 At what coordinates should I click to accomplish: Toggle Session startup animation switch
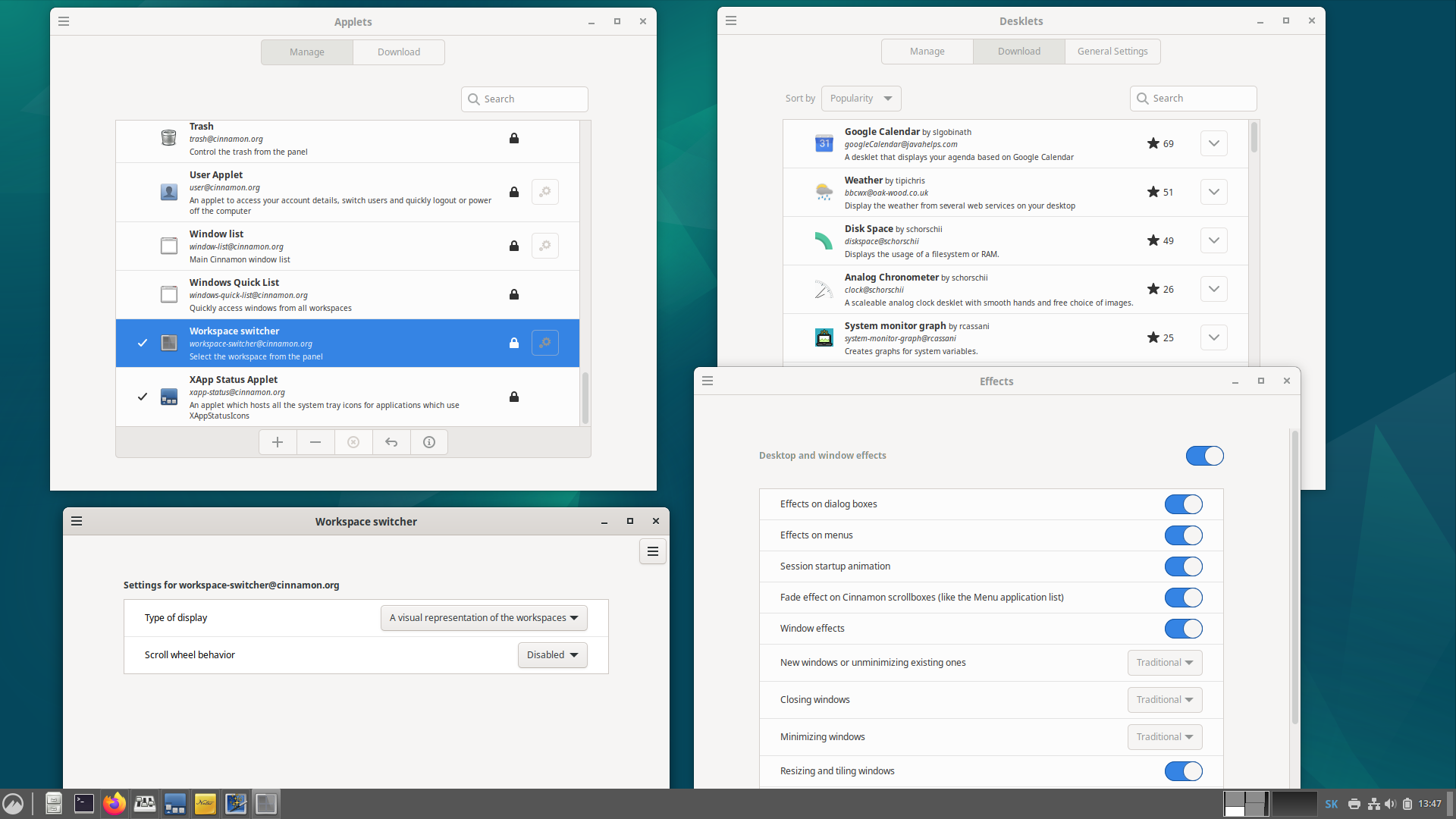[1184, 566]
